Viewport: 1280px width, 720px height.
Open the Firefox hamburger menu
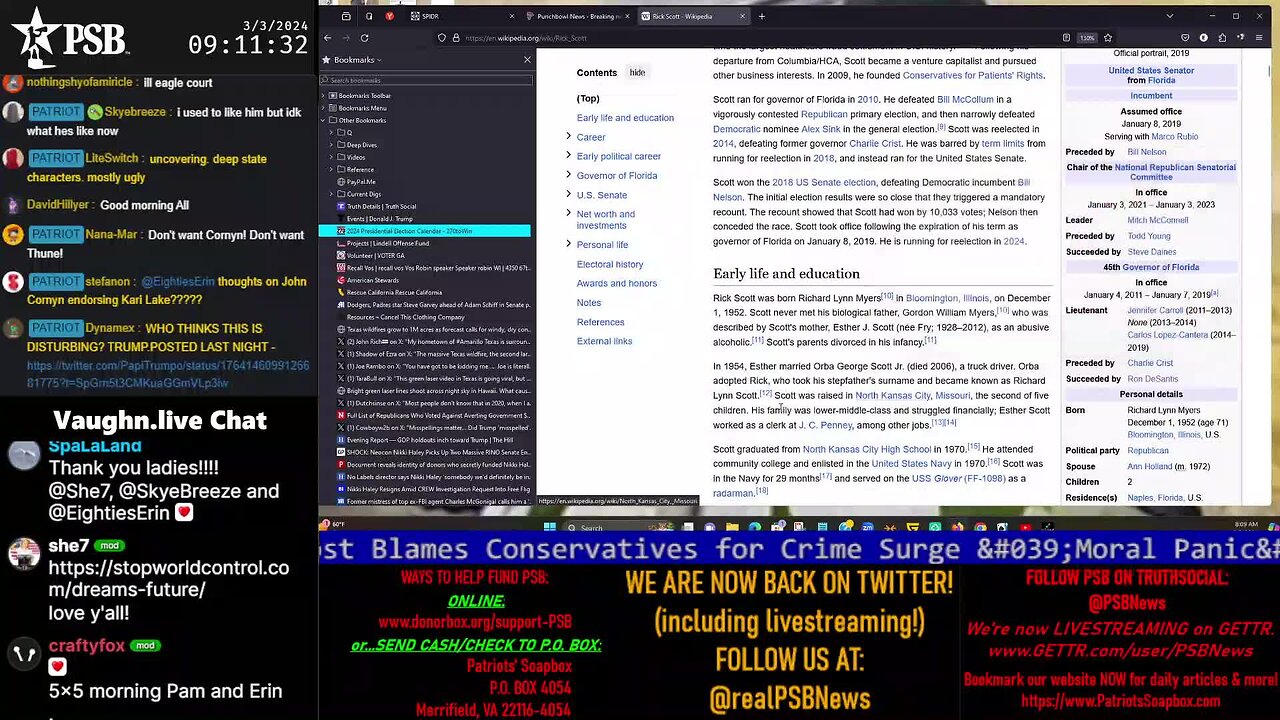[1259, 38]
